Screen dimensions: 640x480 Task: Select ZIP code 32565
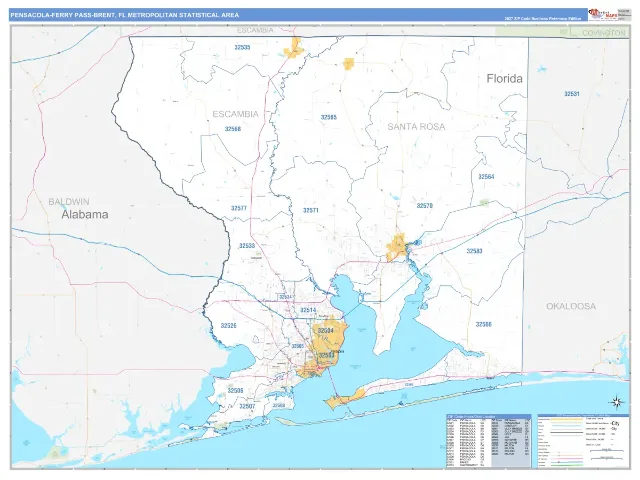329,117
